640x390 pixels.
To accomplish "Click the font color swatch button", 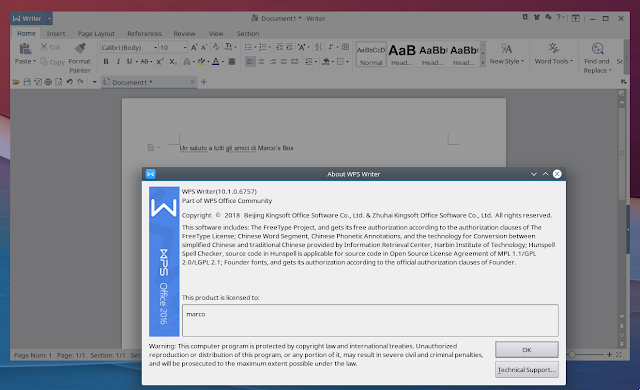I will tap(216, 62).
